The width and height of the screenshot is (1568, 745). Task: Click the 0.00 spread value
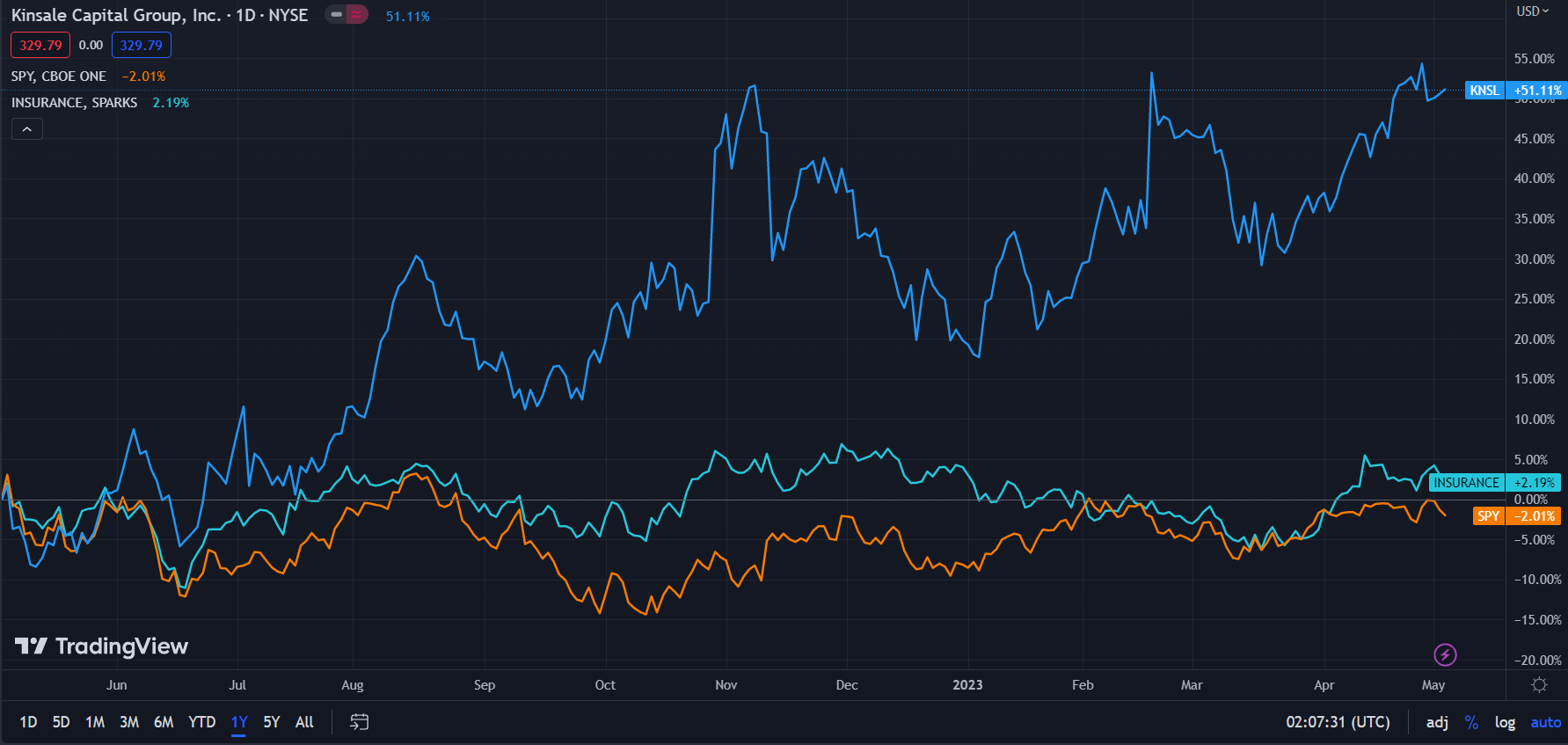click(91, 45)
